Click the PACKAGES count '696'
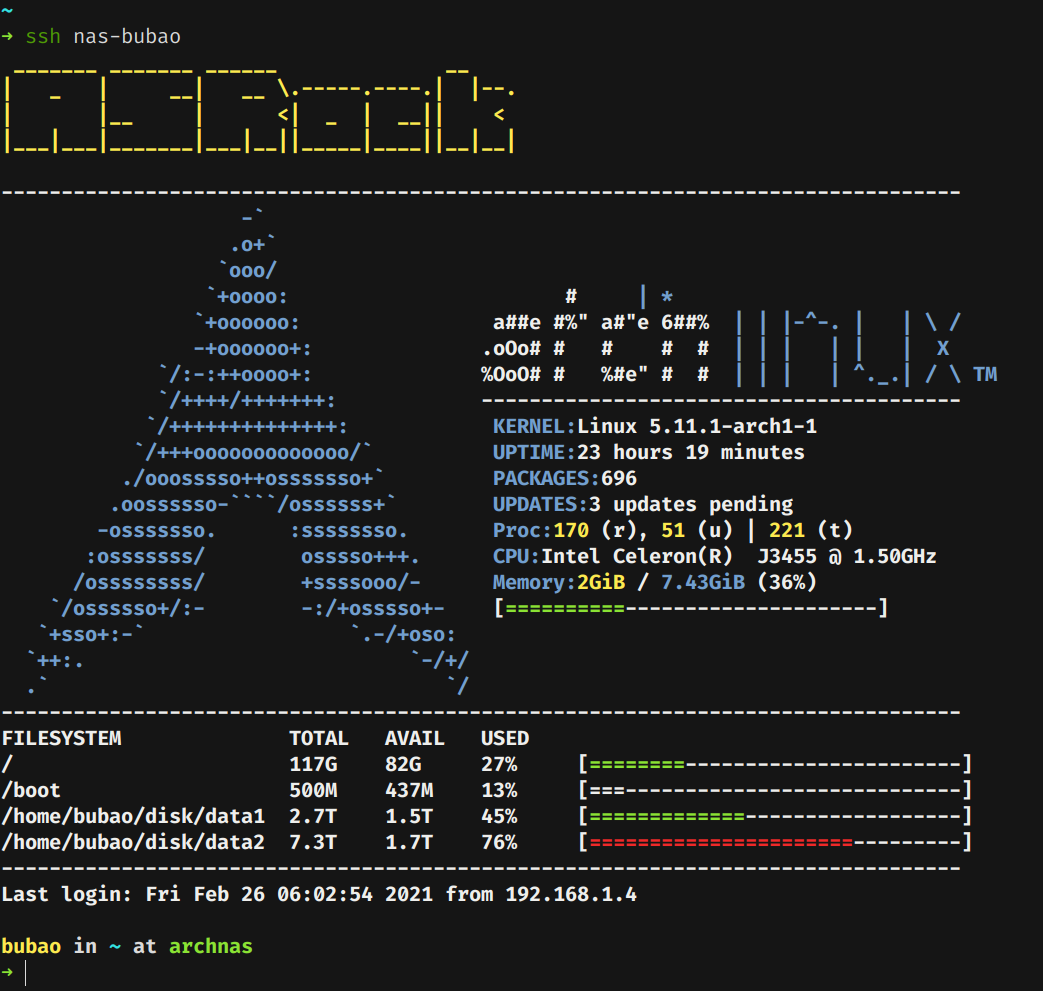Screen dimensions: 1043x991 click(x=619, y=478)
